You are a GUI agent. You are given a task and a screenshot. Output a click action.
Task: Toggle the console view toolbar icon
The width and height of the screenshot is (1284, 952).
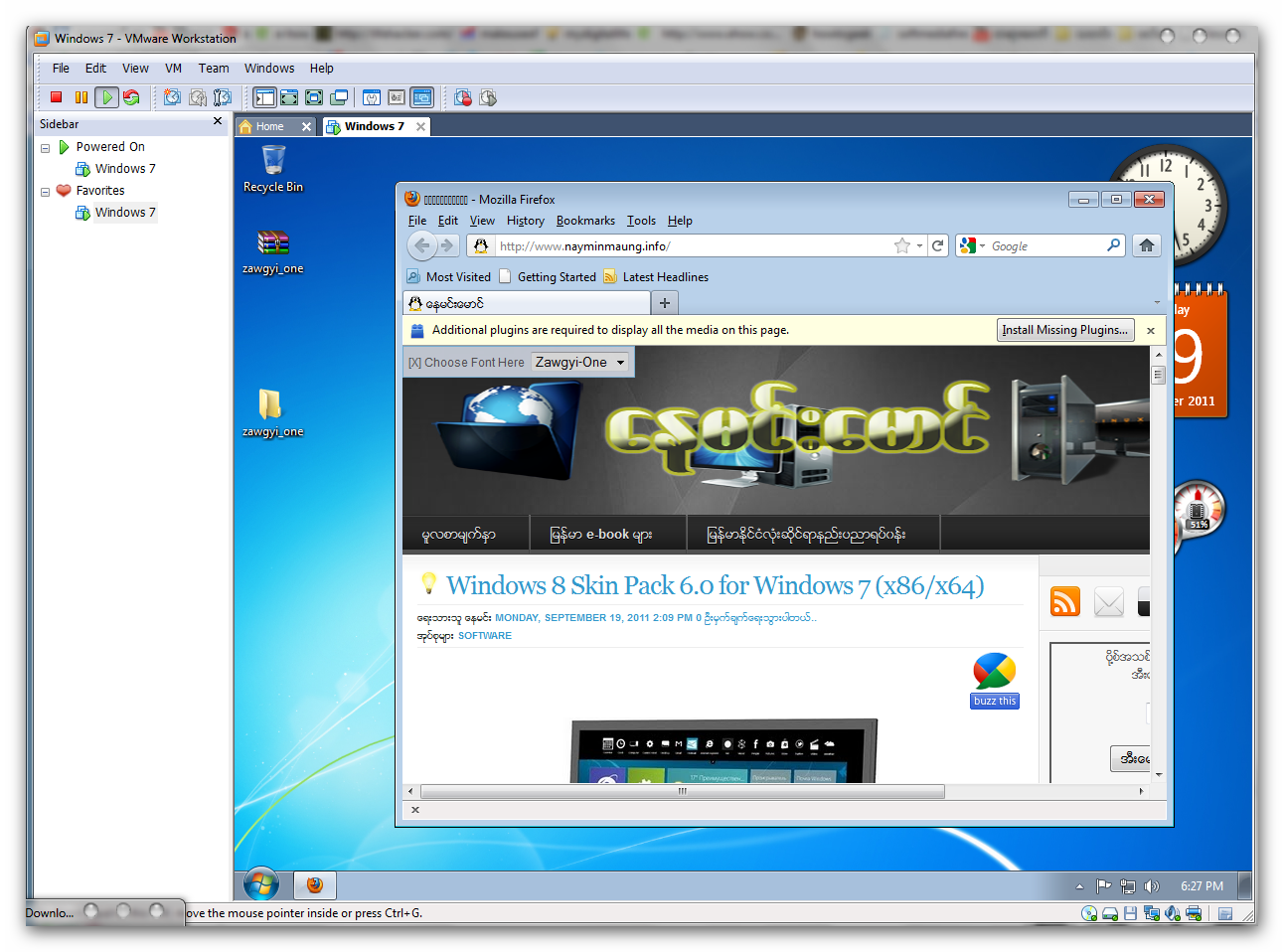tap(422, 97)
